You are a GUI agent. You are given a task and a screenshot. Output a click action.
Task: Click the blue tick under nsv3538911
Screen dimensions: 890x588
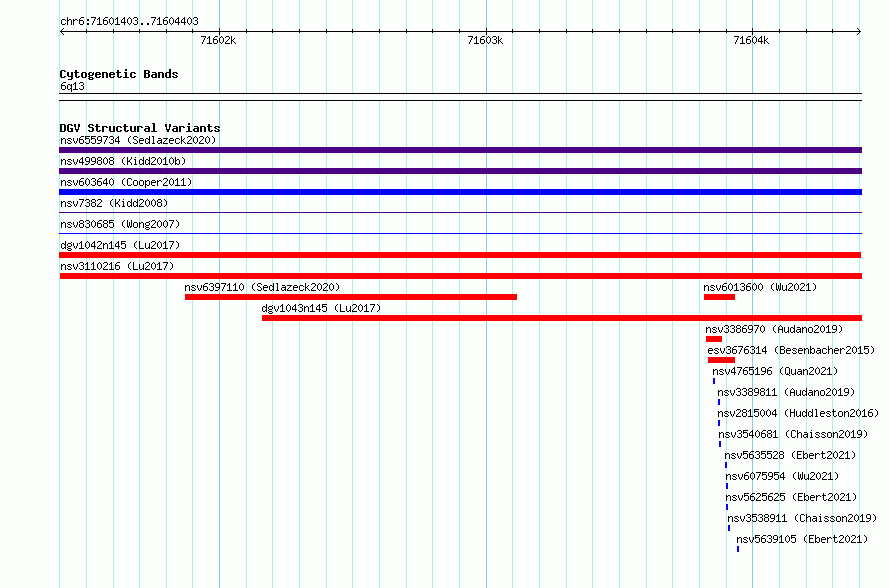click(x=729, y=528)
